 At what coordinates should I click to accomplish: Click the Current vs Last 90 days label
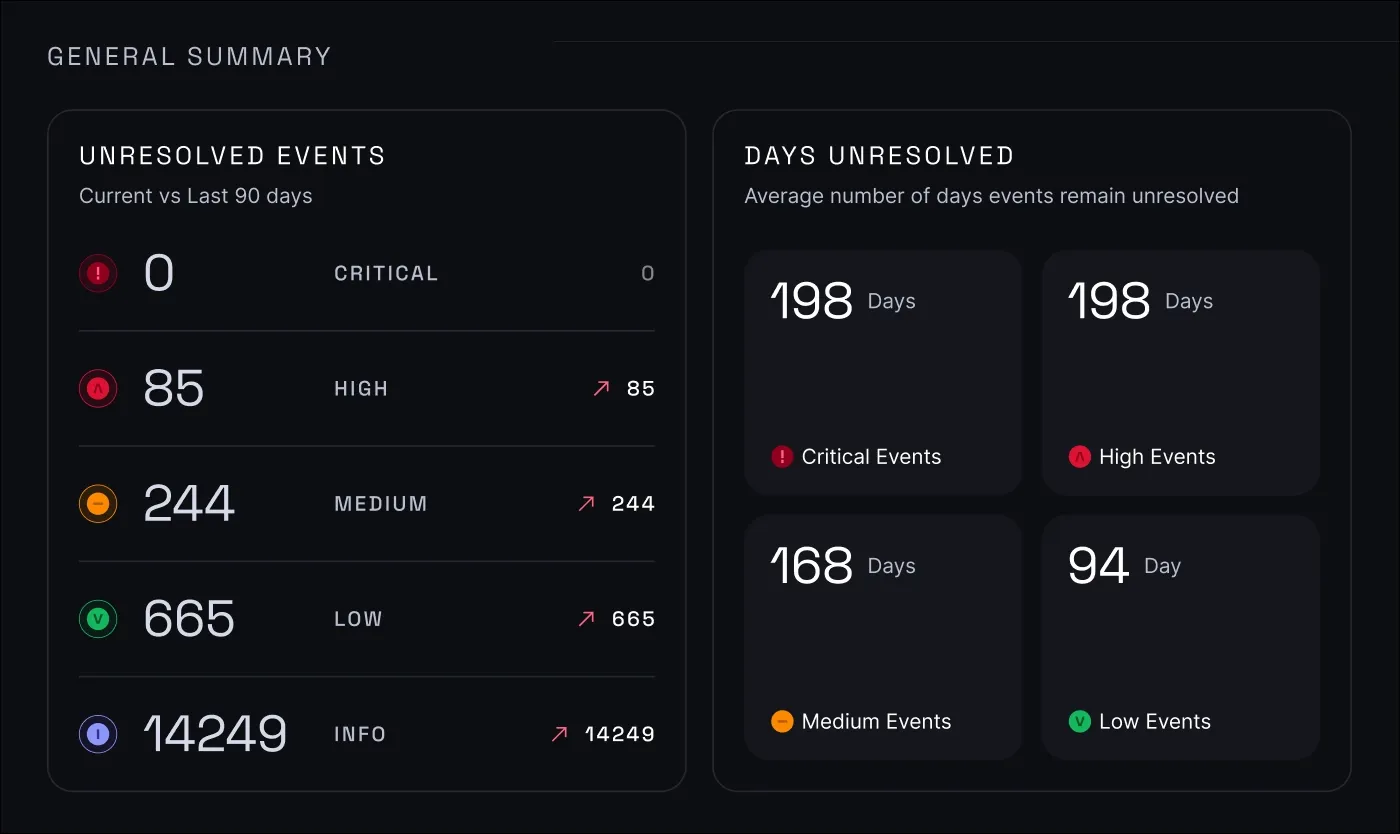(196, 196)
